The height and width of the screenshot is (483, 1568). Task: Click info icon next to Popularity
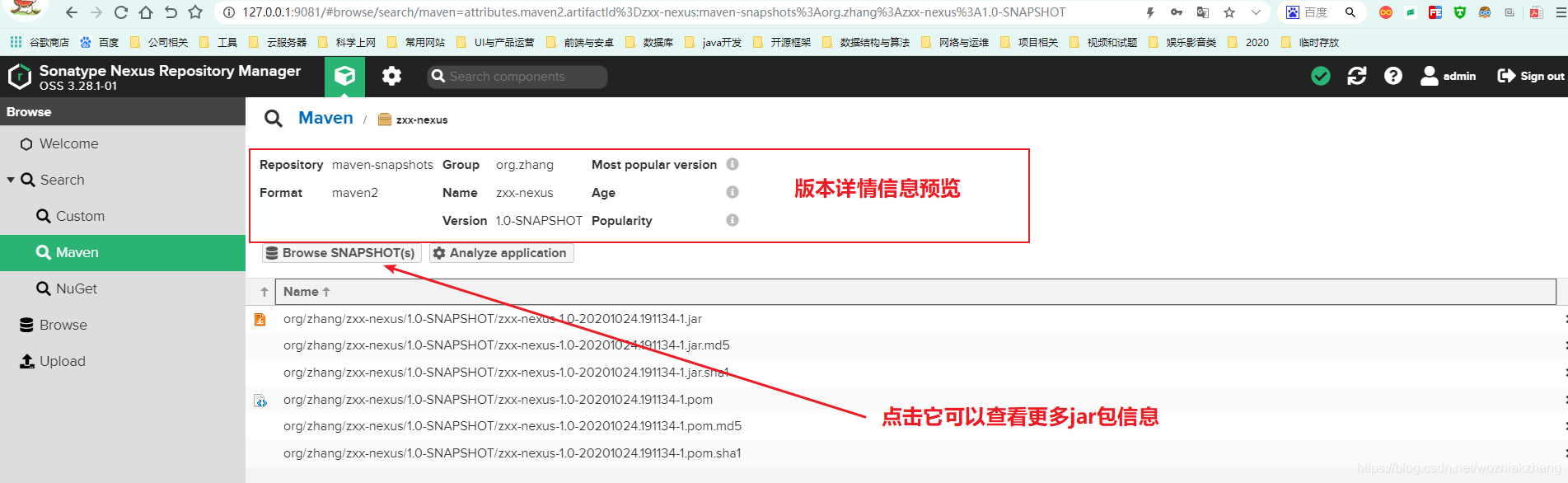pos(733,220)
